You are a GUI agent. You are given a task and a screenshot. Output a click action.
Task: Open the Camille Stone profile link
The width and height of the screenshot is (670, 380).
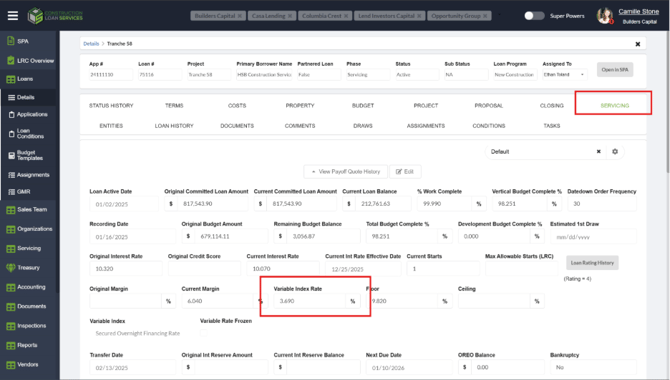[638, 12]
